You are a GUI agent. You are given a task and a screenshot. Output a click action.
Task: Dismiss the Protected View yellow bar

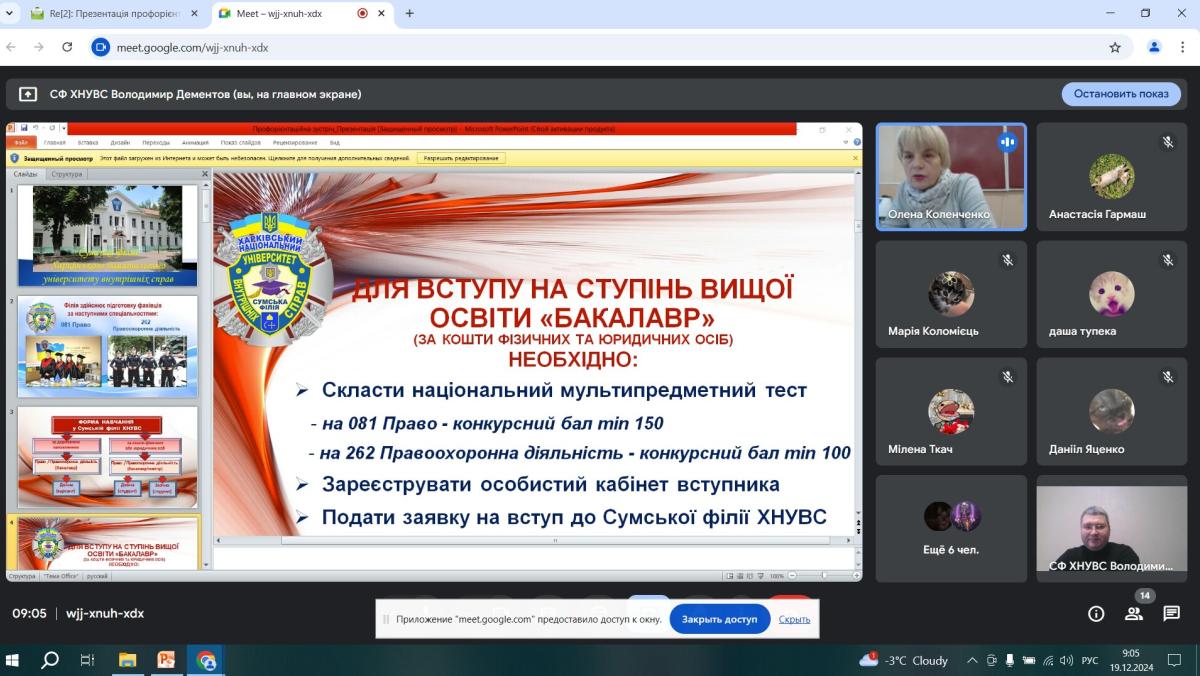pyautogui.click(x=855, y=158)
